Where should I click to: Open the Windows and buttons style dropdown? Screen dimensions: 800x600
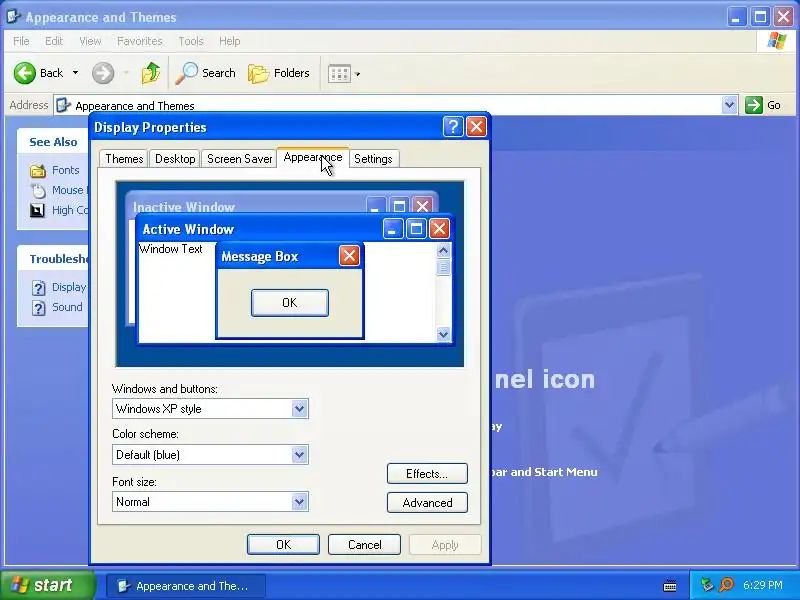[299, 409]
